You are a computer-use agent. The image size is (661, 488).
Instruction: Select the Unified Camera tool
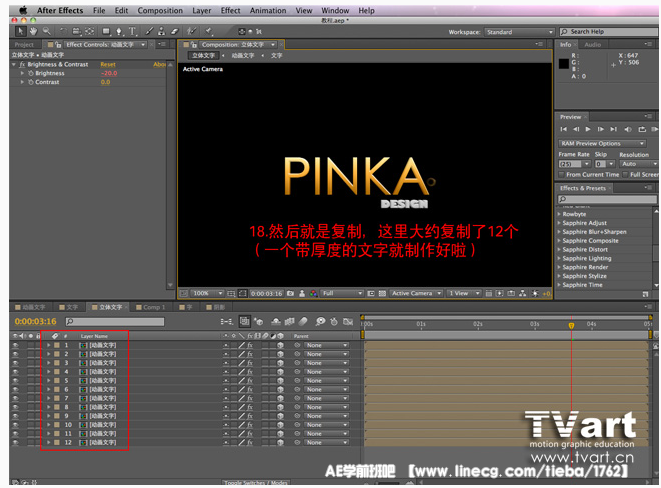(x=76, y=31)
